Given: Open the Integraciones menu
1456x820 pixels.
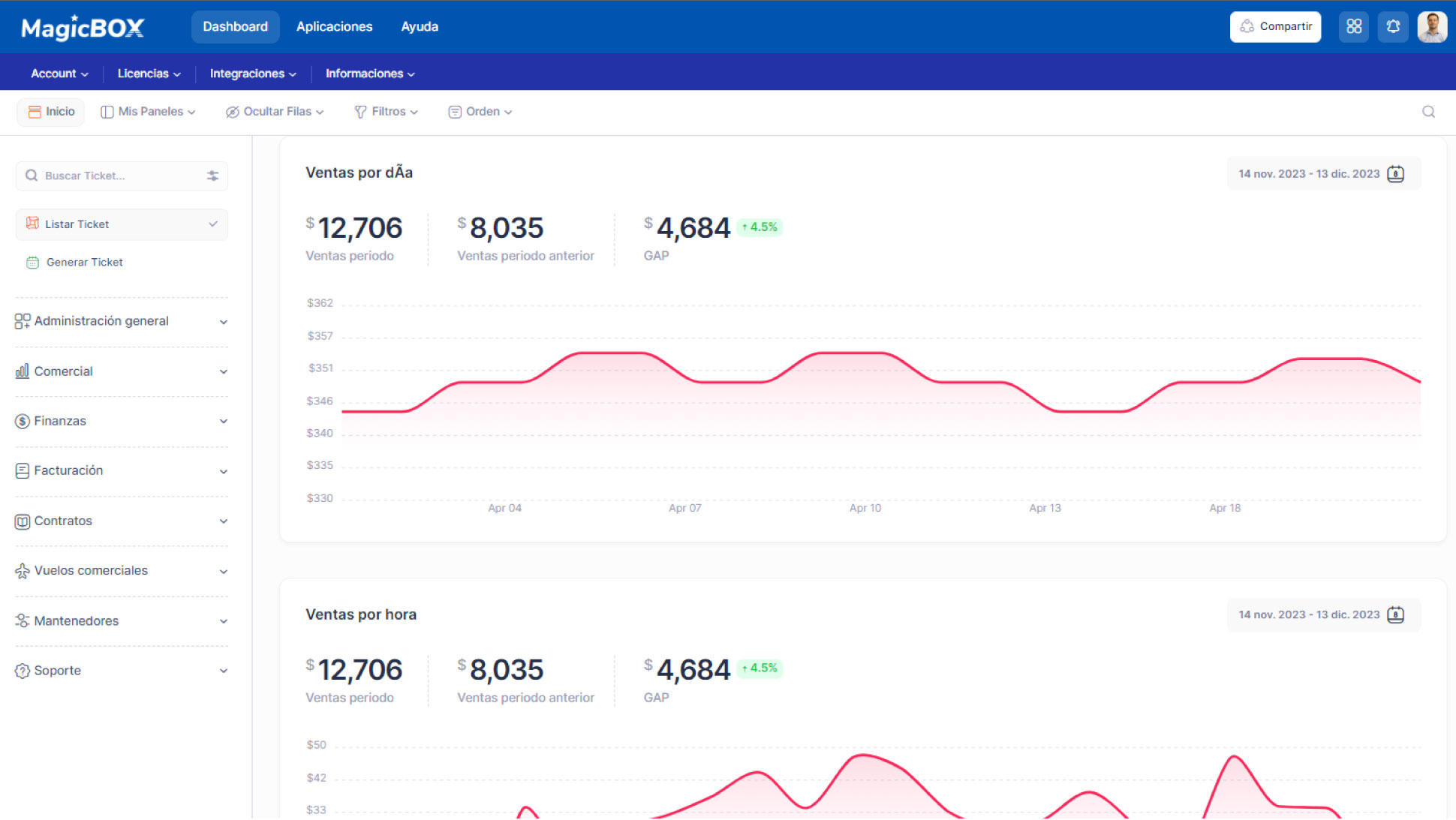Looking at the screenshot, I should click(x=253, y=74).
